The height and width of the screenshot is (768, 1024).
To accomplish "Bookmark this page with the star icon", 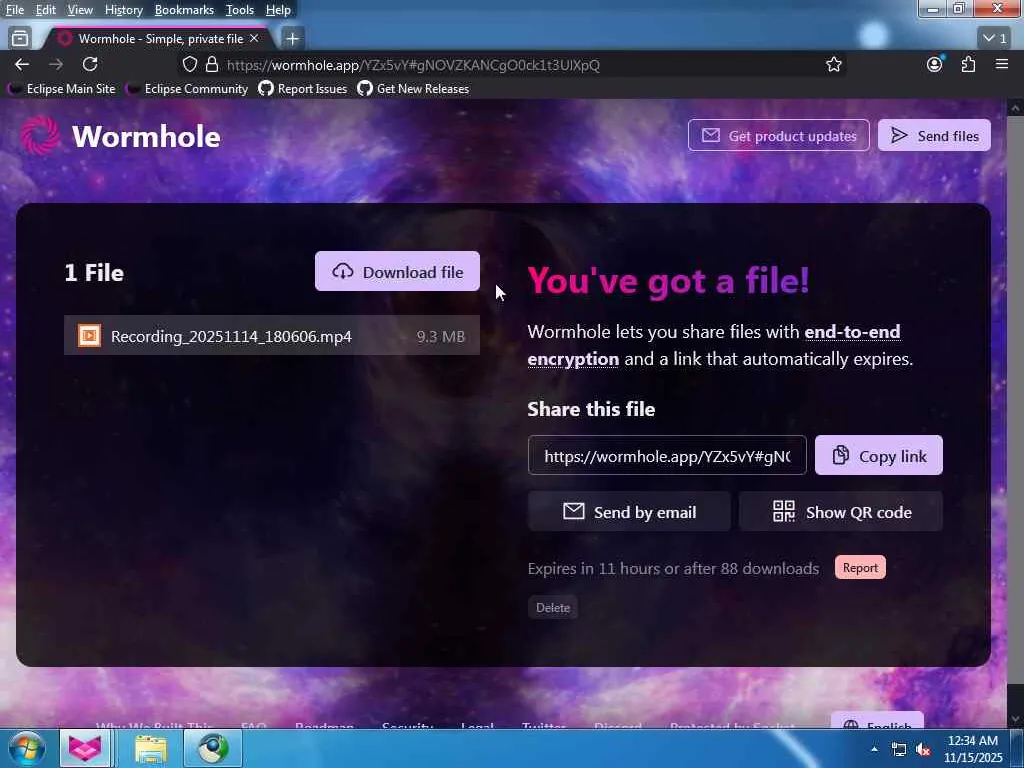I will (x=833, y=64).
